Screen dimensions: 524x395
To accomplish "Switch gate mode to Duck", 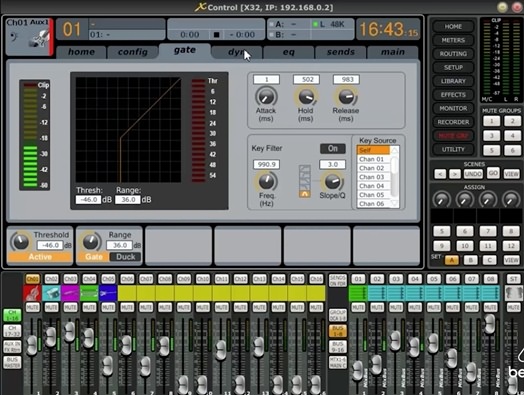I will point(126,257).
